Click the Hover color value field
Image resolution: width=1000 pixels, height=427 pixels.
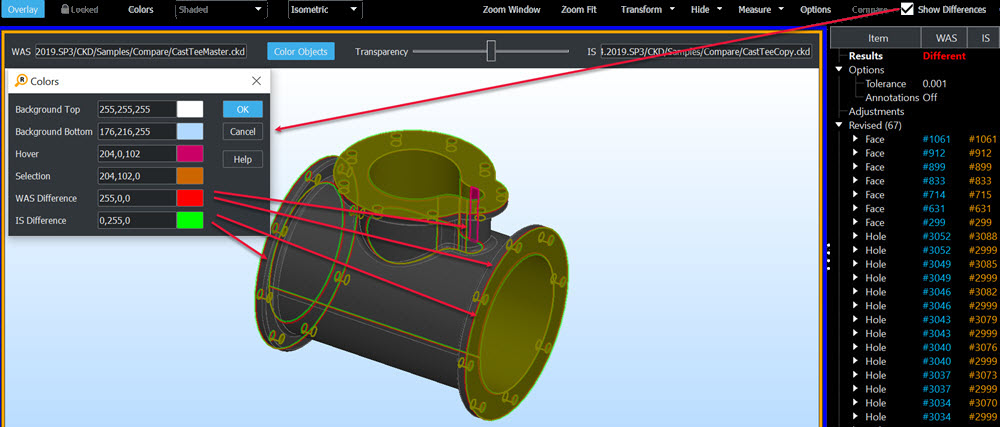pos(137,154)
